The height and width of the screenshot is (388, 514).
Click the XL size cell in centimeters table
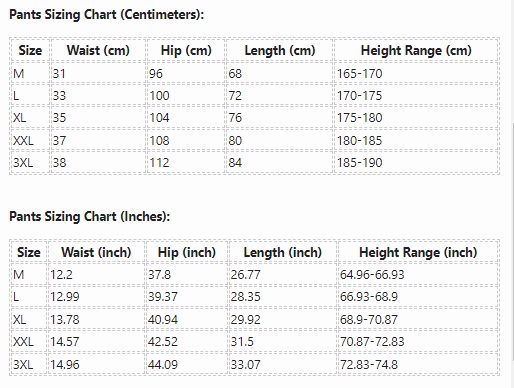point(30,118)
